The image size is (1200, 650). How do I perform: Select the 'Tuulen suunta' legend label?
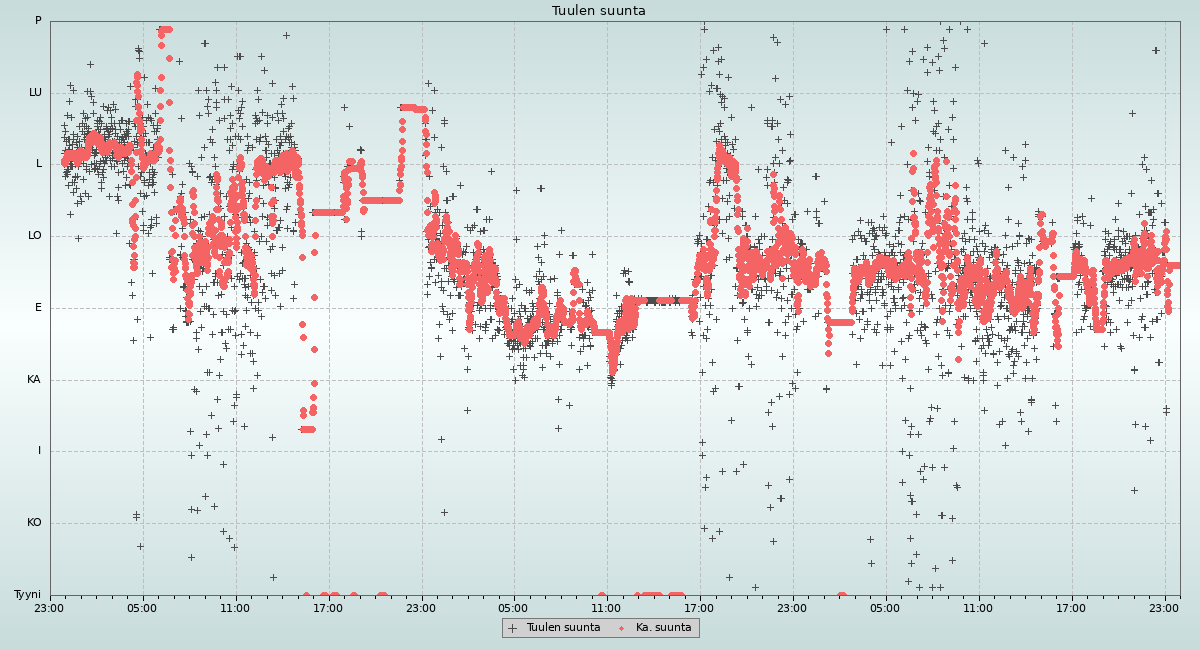coord(563,628)
